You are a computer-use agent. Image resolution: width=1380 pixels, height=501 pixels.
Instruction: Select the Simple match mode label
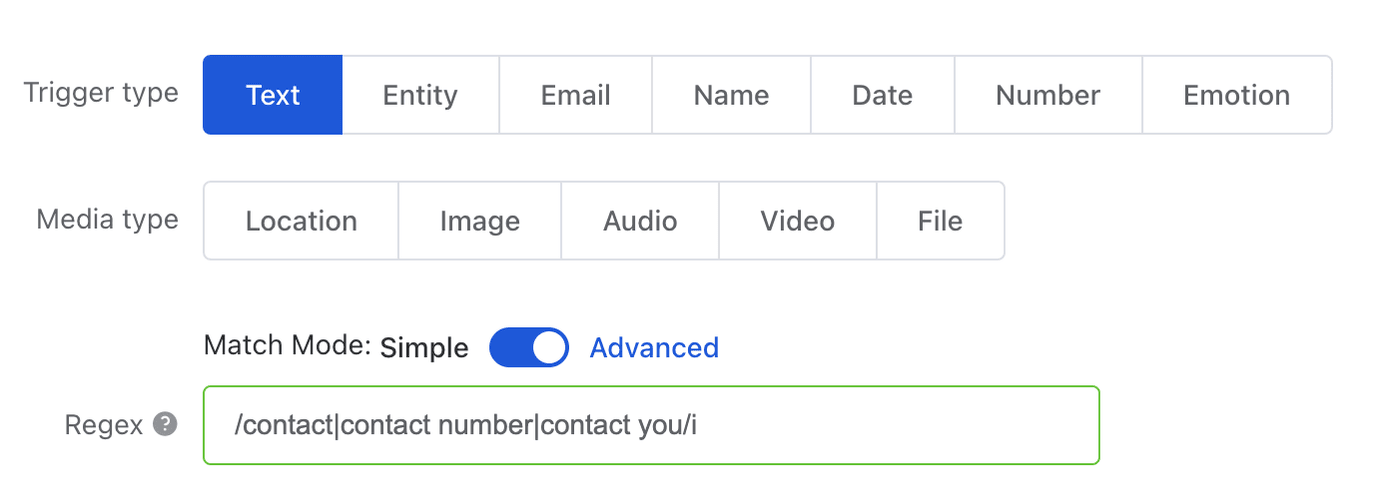(x=424, y=347)
